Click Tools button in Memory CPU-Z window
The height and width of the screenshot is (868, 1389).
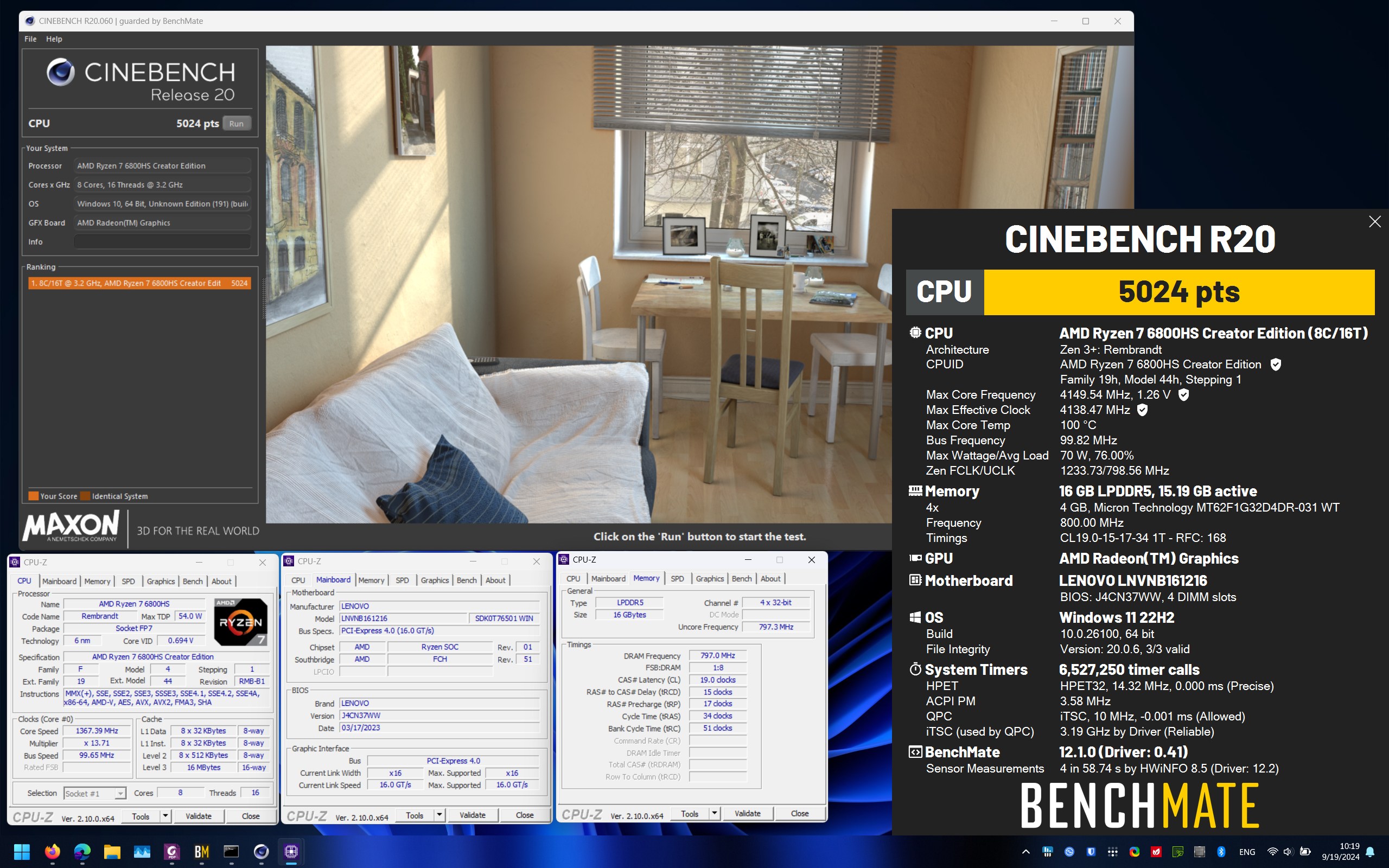point(689,813)
